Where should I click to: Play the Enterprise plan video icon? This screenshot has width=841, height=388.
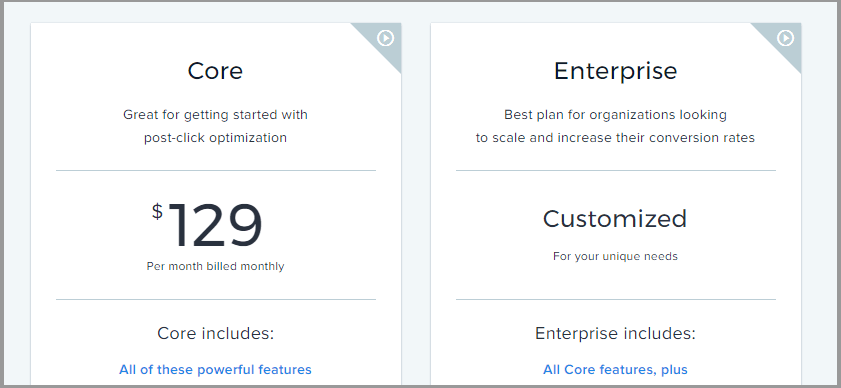(785, 38)
